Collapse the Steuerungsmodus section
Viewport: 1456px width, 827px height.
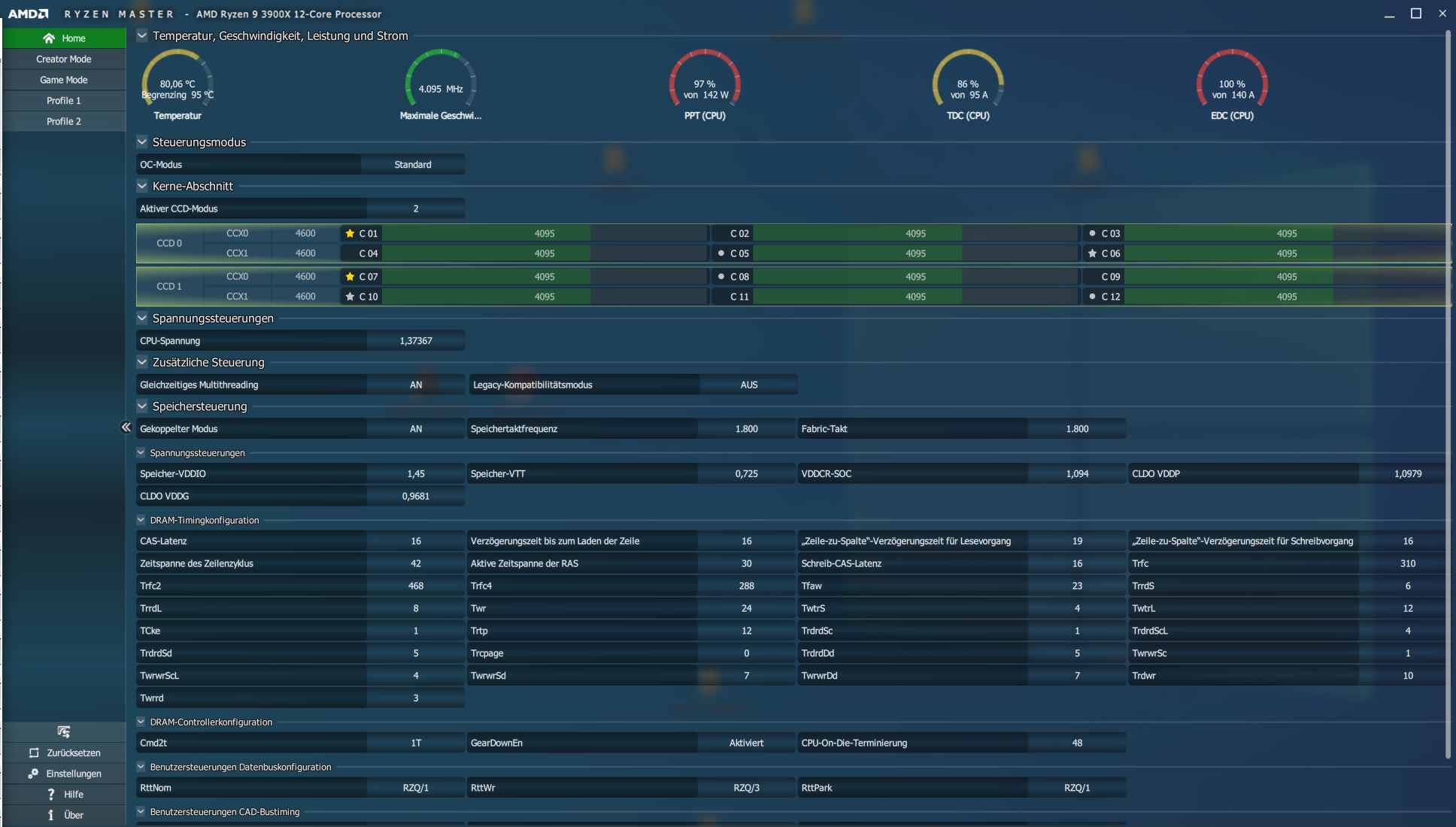coord(142,141)
